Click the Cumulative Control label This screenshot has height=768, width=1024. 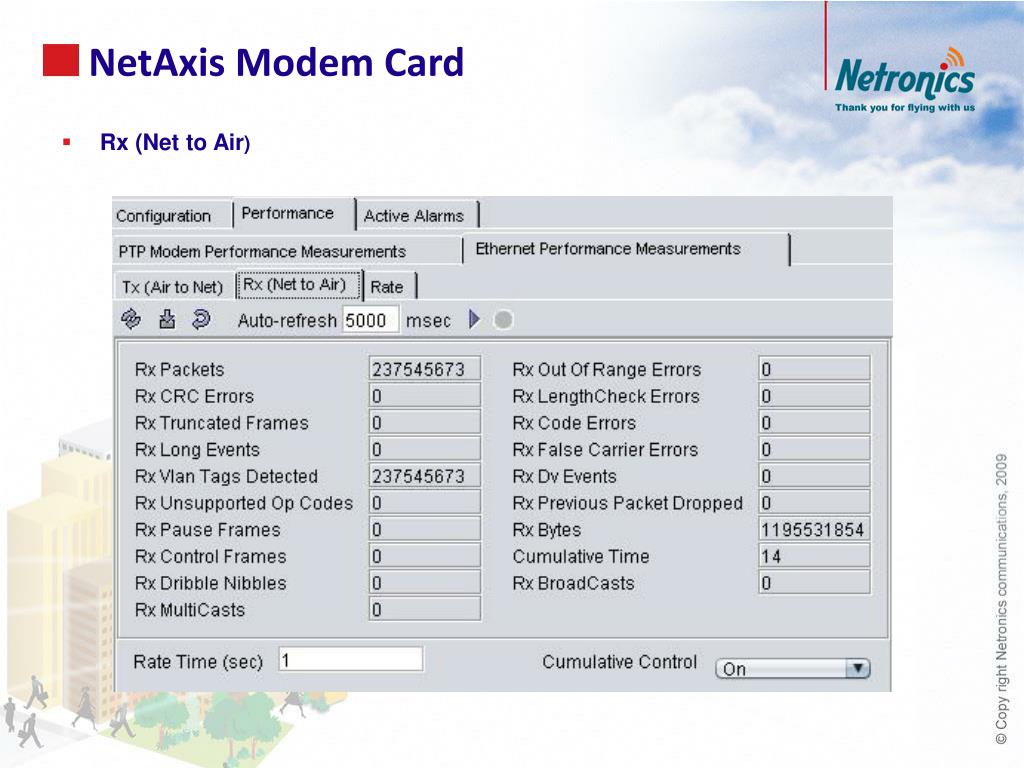620,662
